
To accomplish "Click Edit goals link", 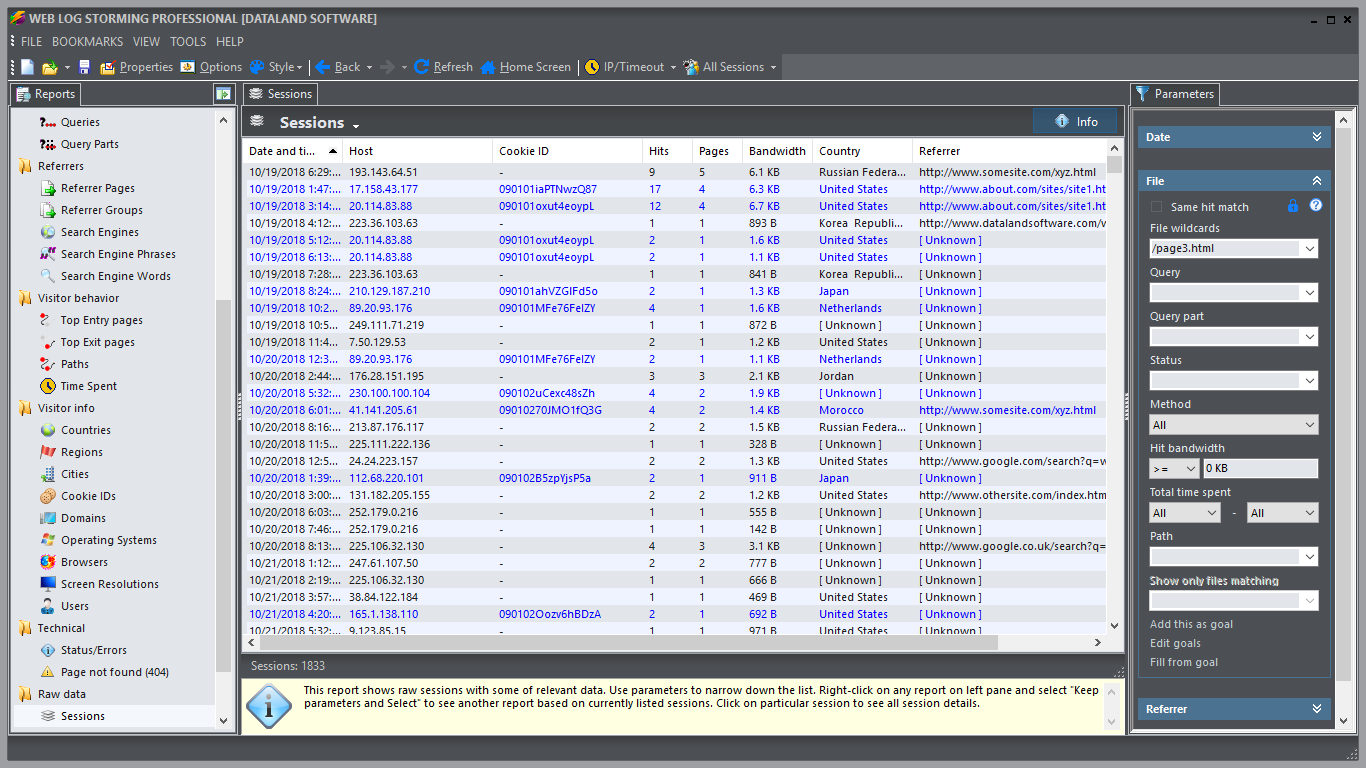I will [1175, 643].
